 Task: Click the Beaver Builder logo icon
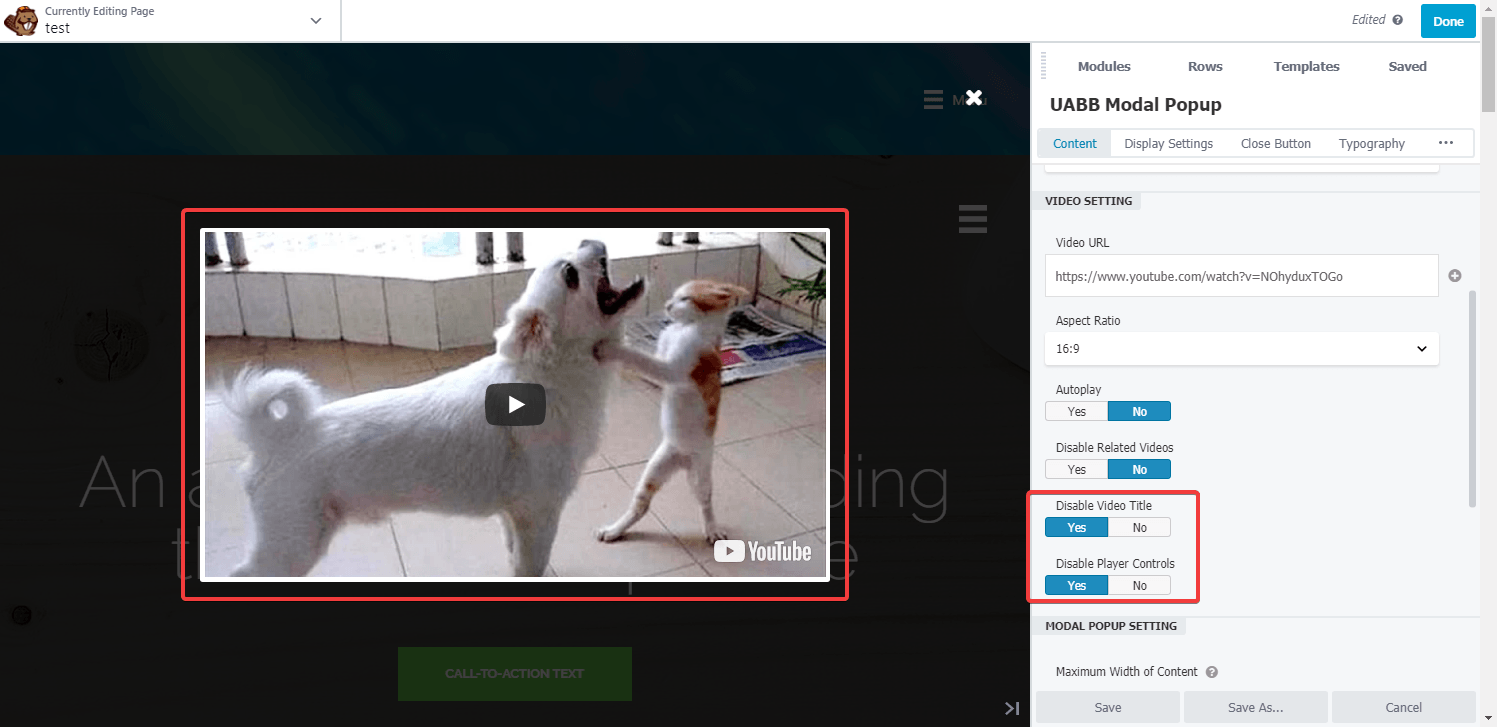21,21
